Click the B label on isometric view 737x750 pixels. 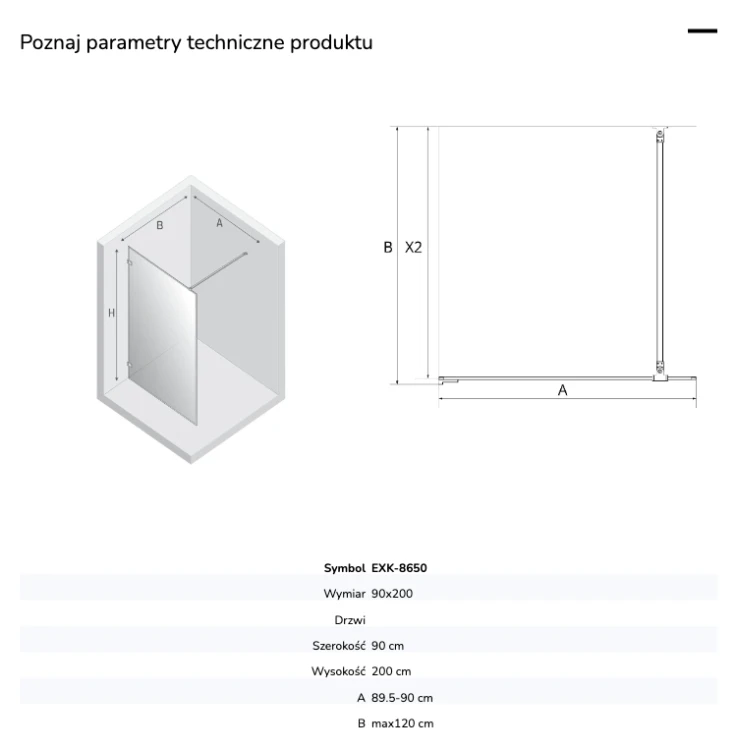point(160,225)
